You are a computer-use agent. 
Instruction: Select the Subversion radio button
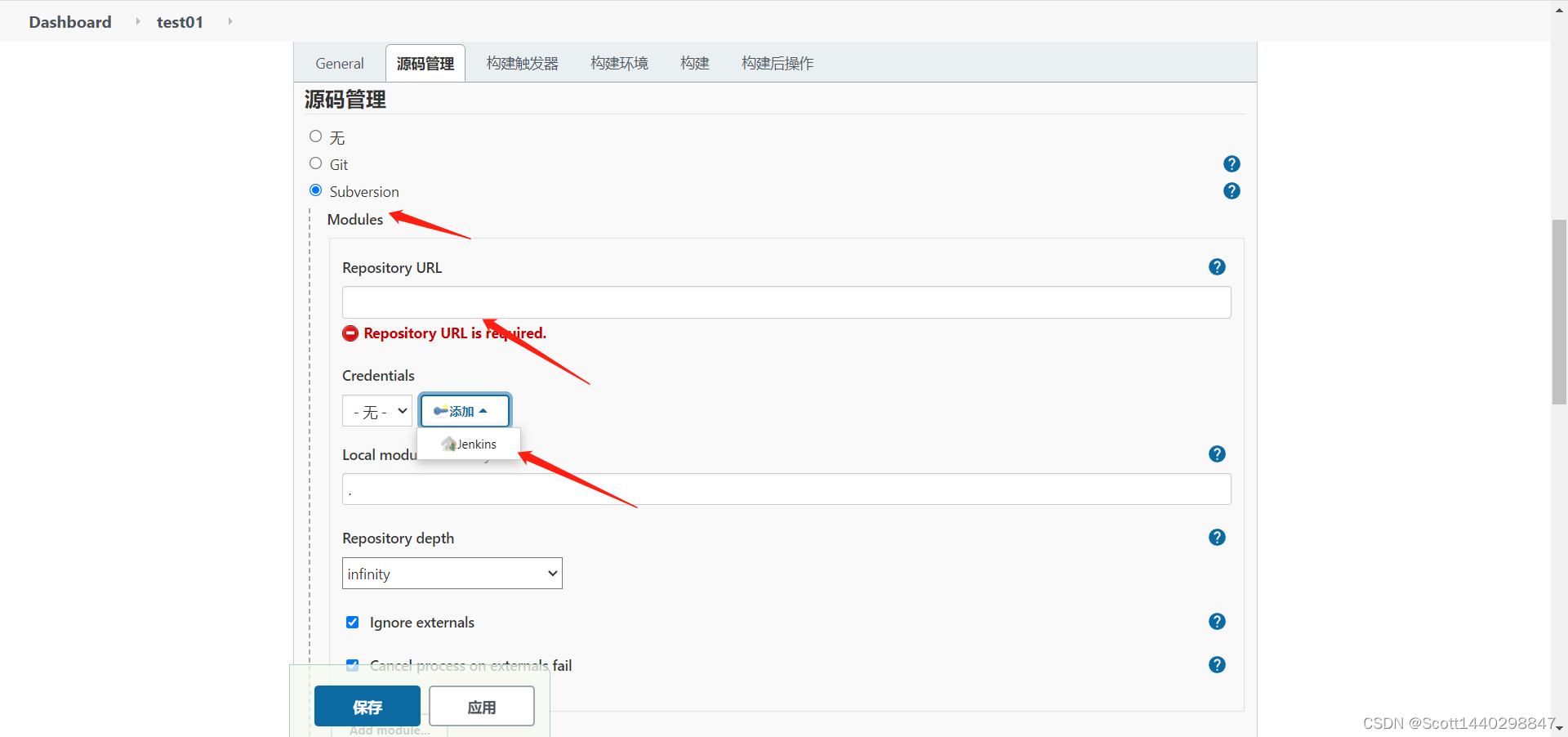(316, 190)
